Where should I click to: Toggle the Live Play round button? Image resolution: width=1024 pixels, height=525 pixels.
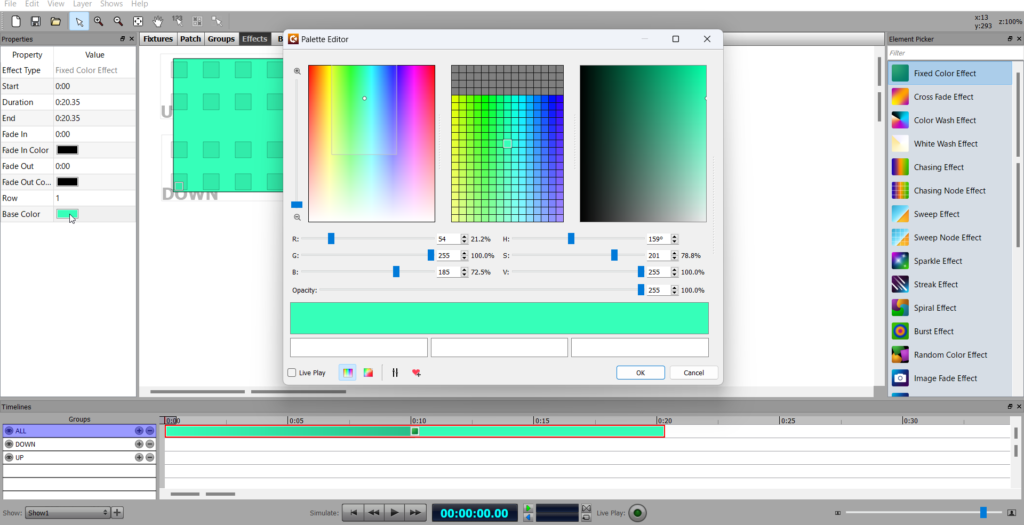[x=637, y=512]
